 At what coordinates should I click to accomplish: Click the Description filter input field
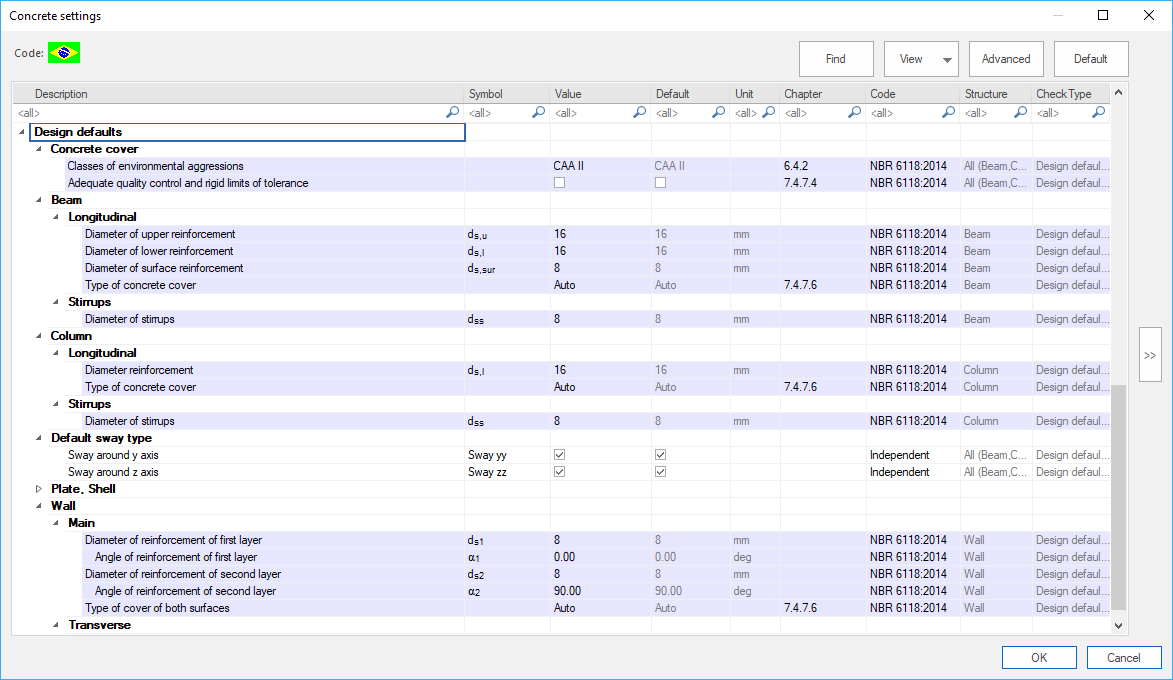click(x=200, y=112)
